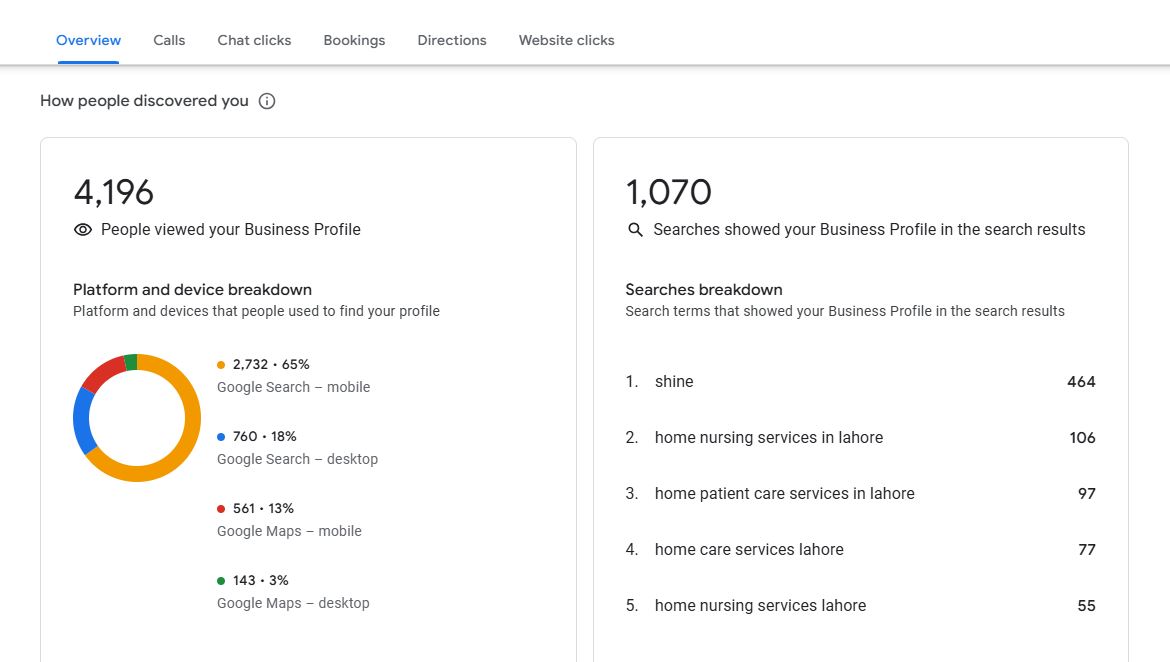Click the blue segment of the donut chart

tap(83, 420)
